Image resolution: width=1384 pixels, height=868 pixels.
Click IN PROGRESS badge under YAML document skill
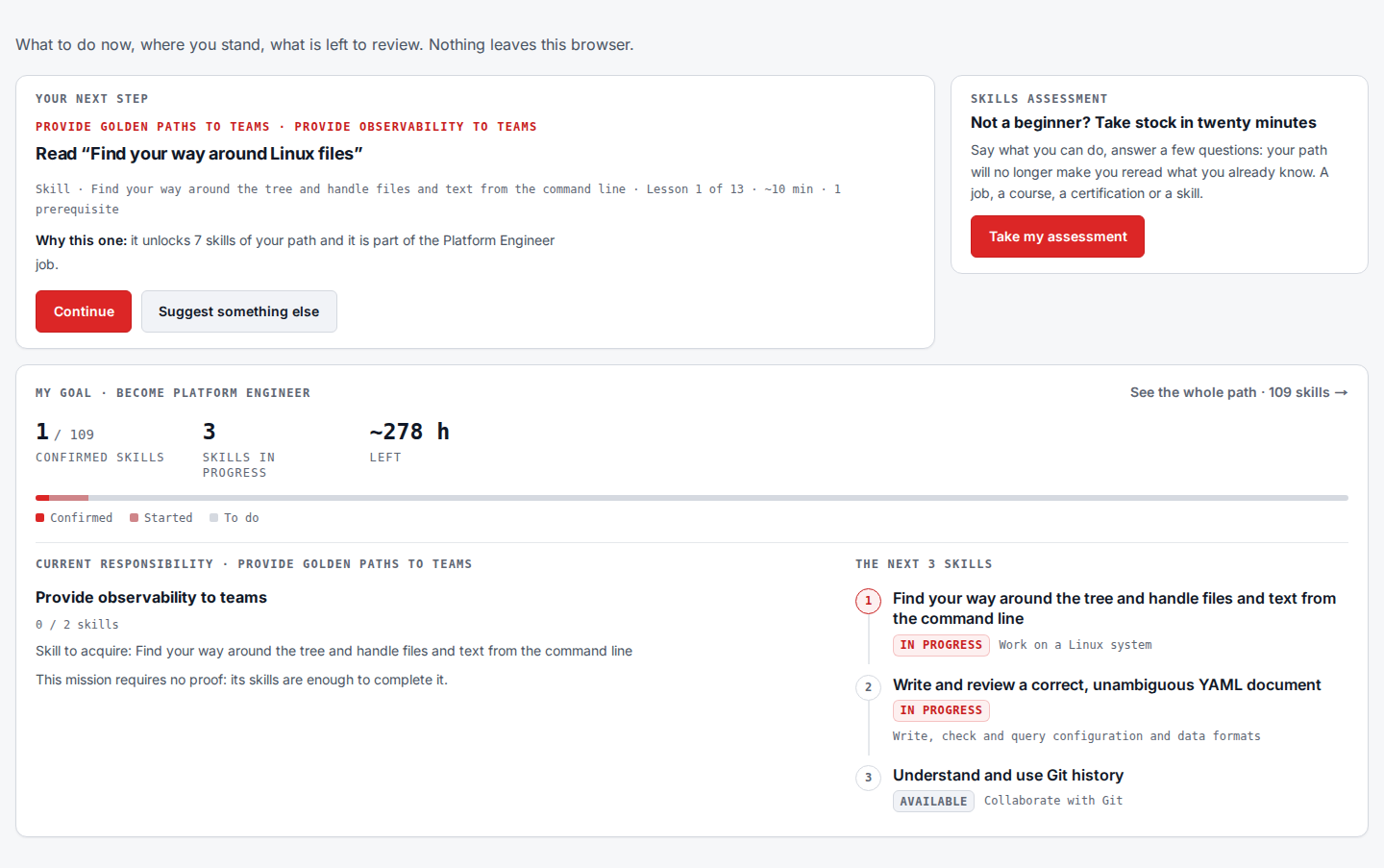pos(941,710)
